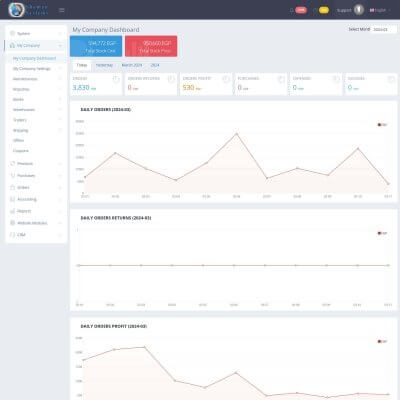400x400 pixels.
Task: Open the Banks sidebar link
Action: [18, 99]
